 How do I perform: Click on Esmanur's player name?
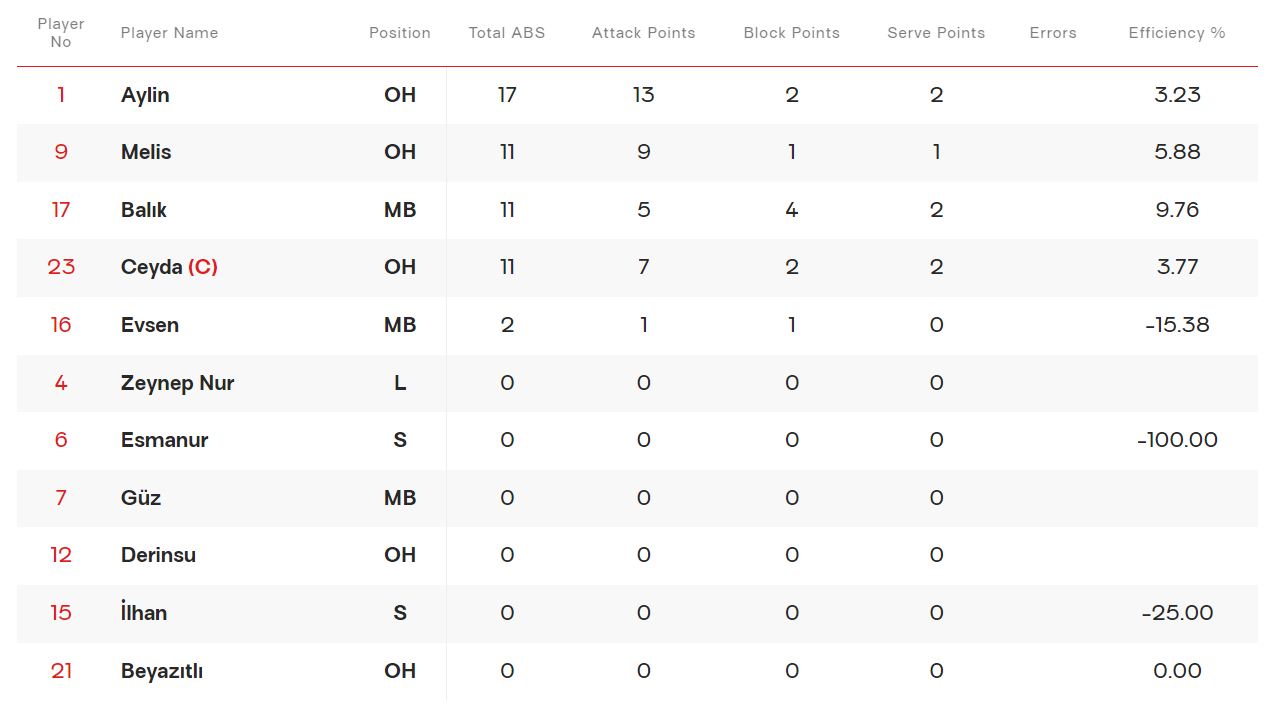164,440
